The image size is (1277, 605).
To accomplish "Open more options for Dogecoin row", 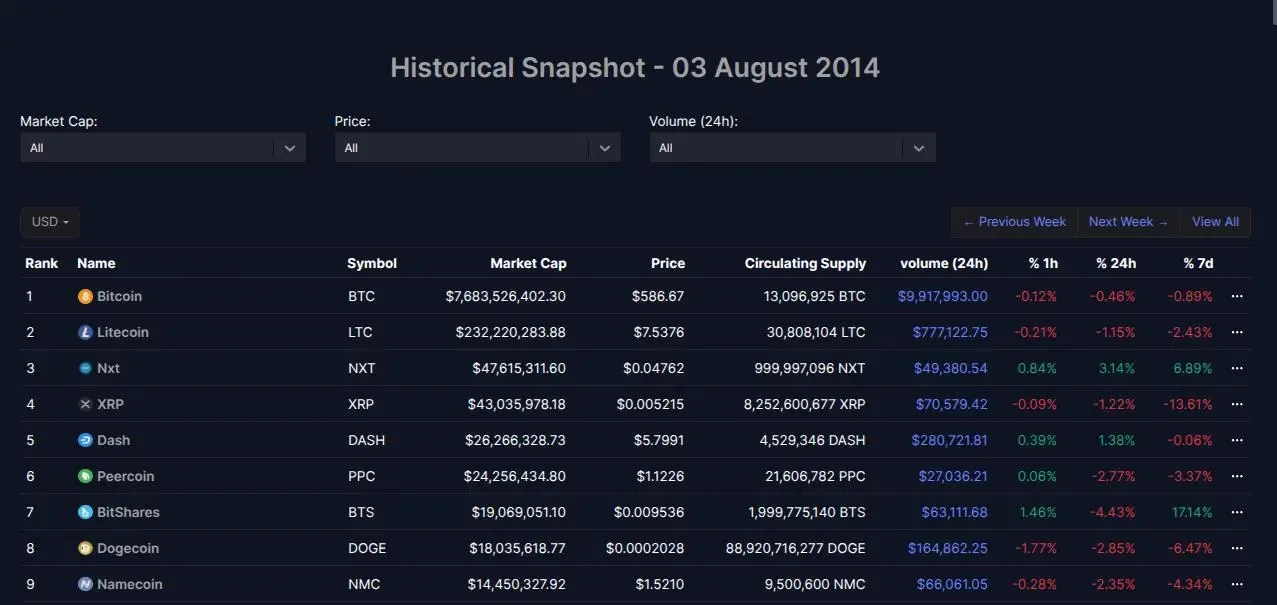I will click(1236, 547).
